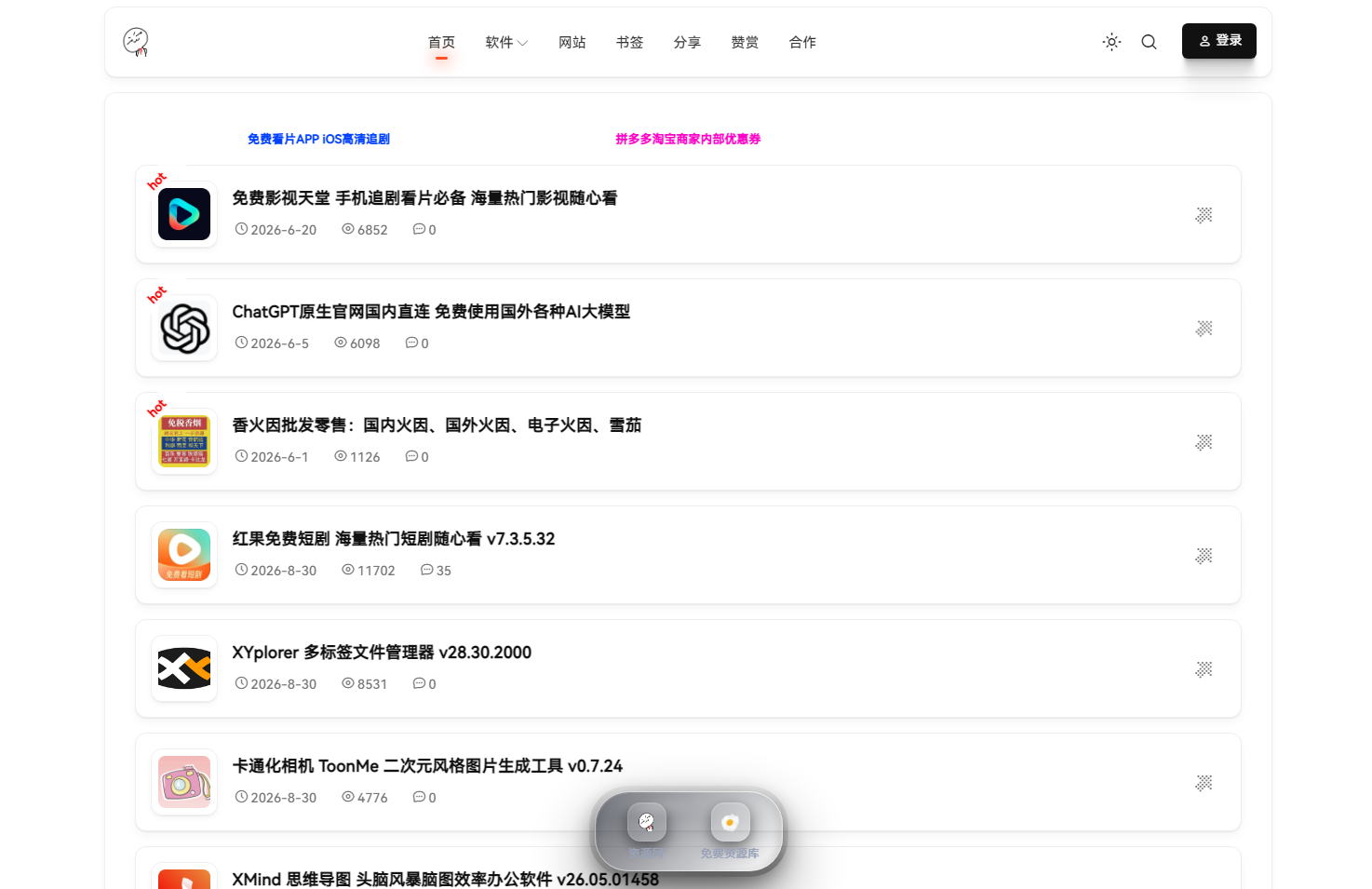Open the ChatGPT原生官网国内直连 post title

point(431,312)
